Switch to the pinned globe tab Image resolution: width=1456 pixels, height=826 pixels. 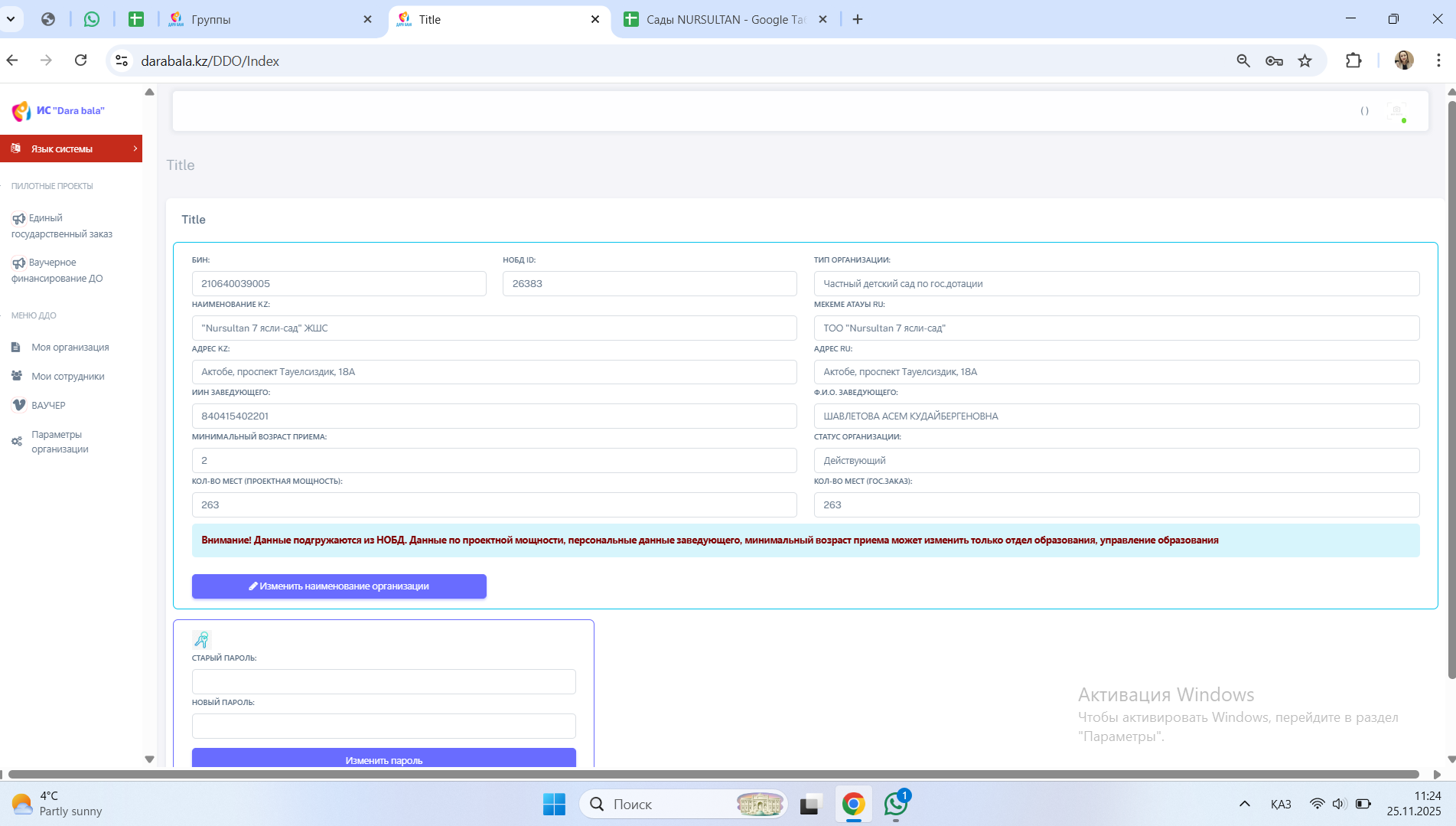point(48,19)
